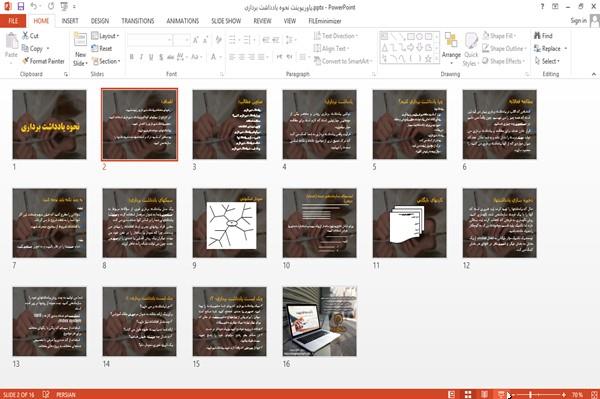Click Convert to SmartArt
This screenshot has height=399, width=600.
tap(342, 61)
